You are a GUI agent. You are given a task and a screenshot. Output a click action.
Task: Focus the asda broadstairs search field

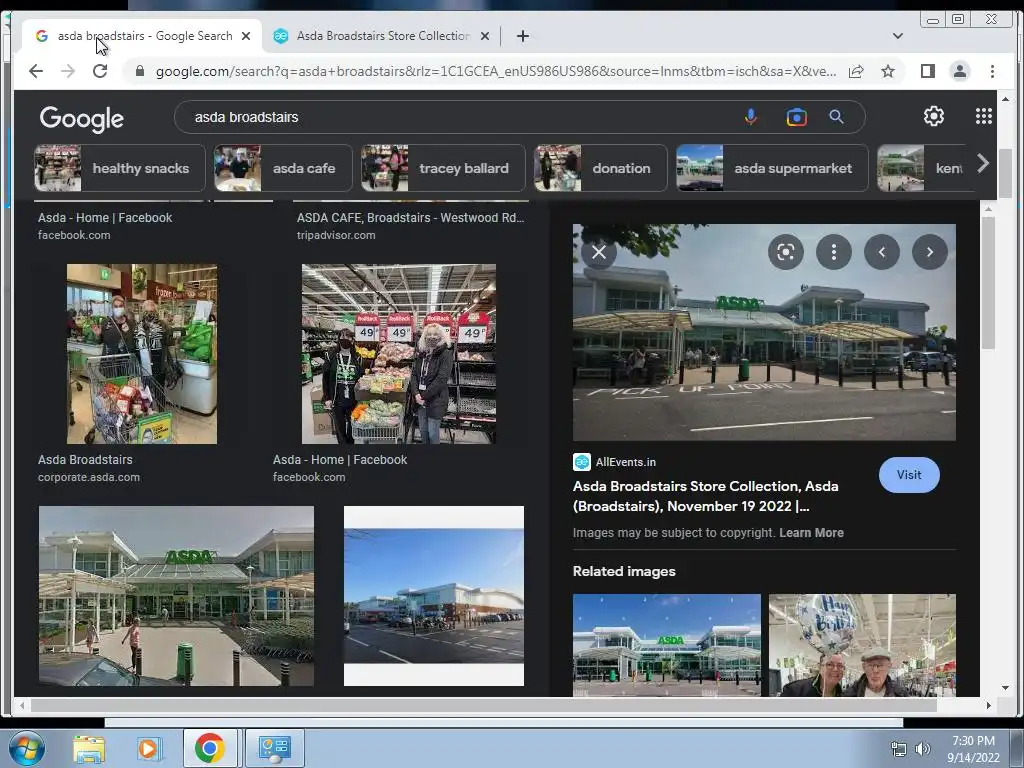click(457, 117)
